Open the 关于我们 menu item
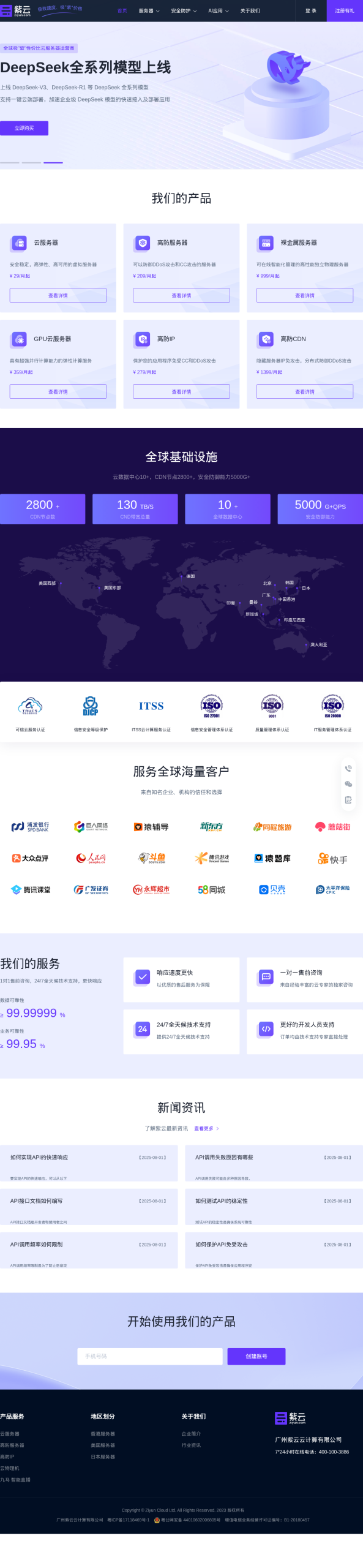 point(250,11)
